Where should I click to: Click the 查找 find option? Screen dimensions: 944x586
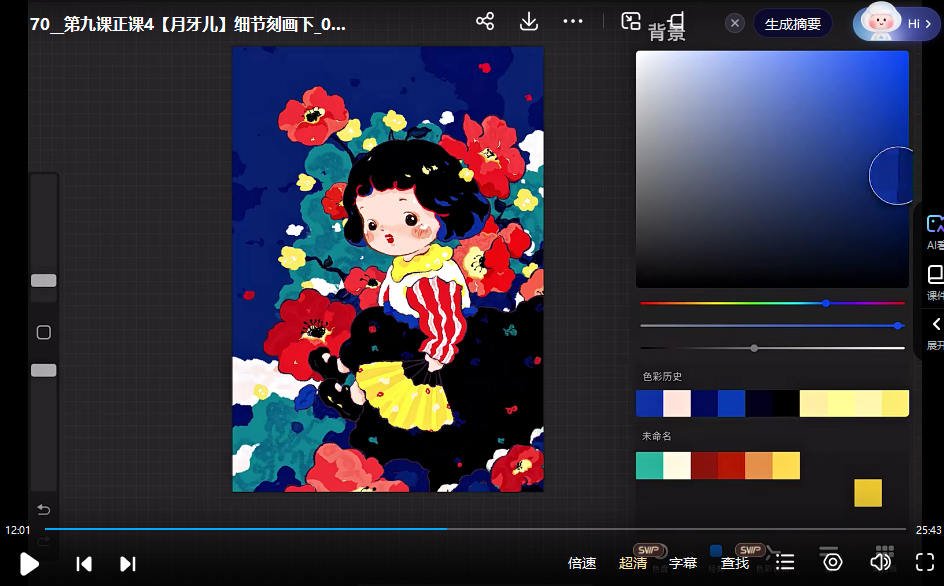(x=734, y=562)
